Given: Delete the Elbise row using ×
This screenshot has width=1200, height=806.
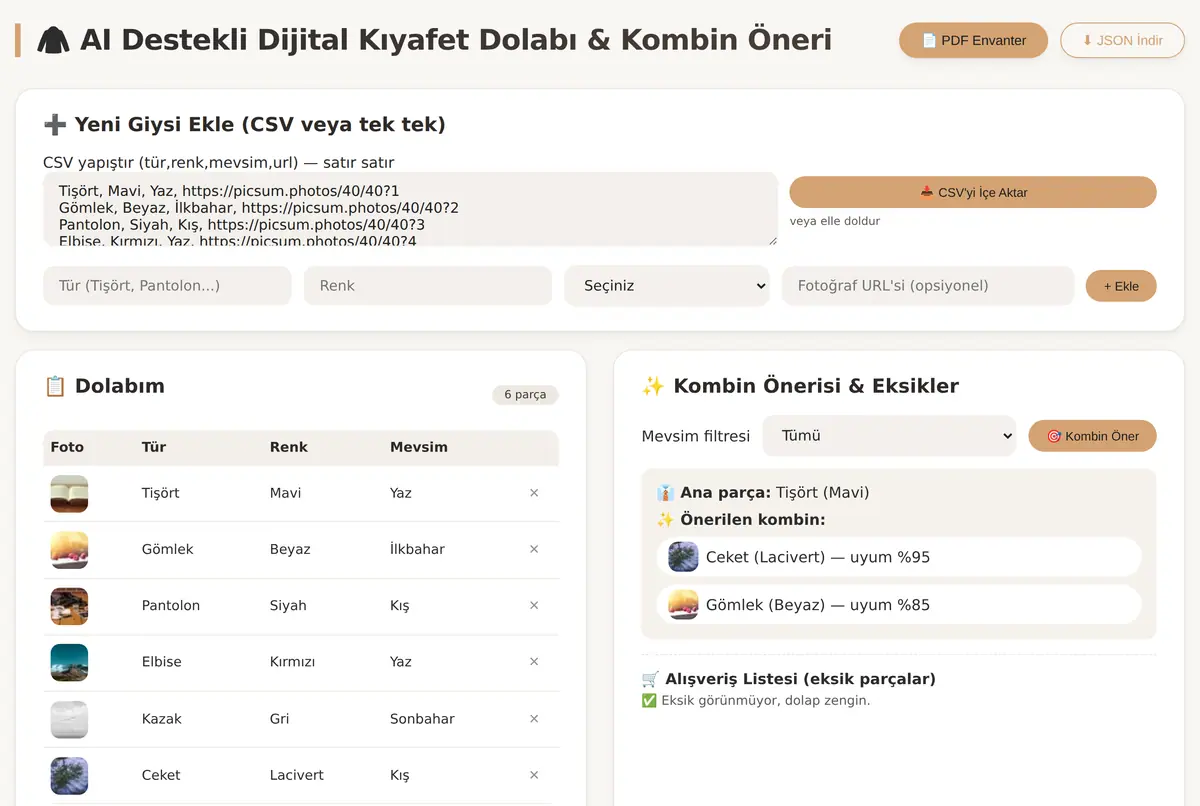Looking at the screenshot, I should tap(534, 661).
